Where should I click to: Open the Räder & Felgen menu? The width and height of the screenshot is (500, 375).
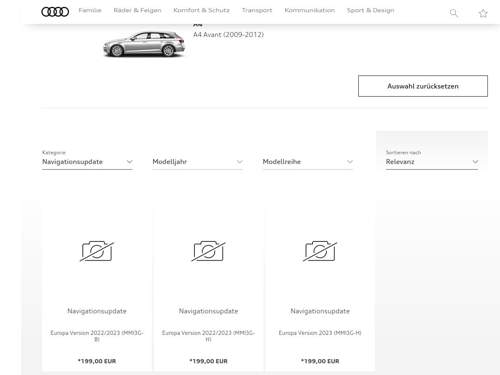click(137, 10)
